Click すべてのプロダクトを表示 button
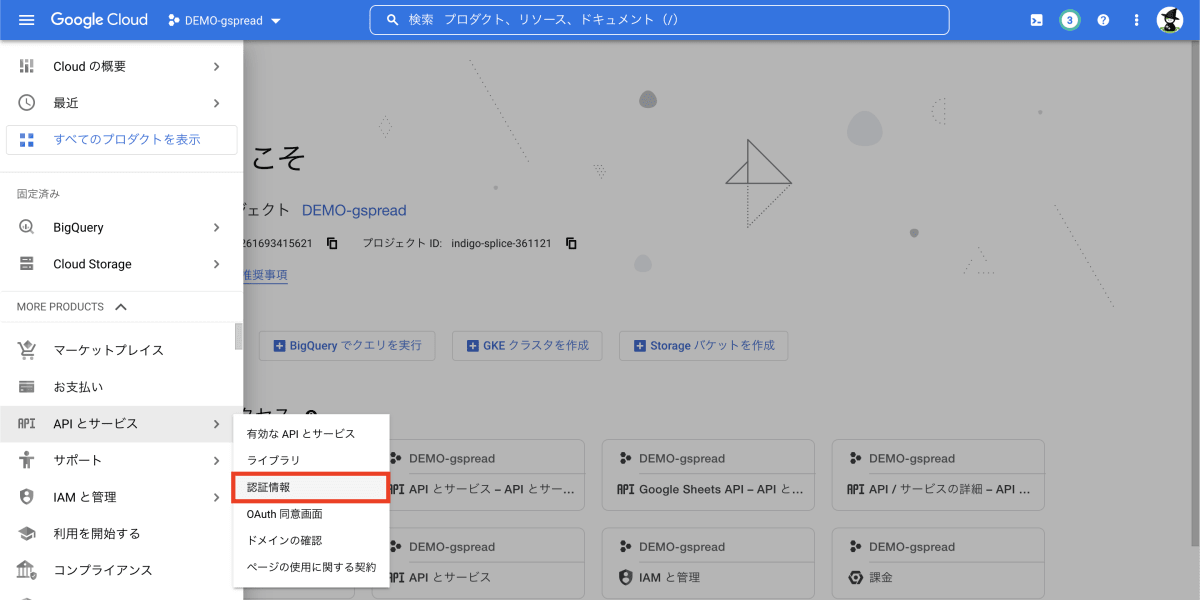 [x=122, y=140]
